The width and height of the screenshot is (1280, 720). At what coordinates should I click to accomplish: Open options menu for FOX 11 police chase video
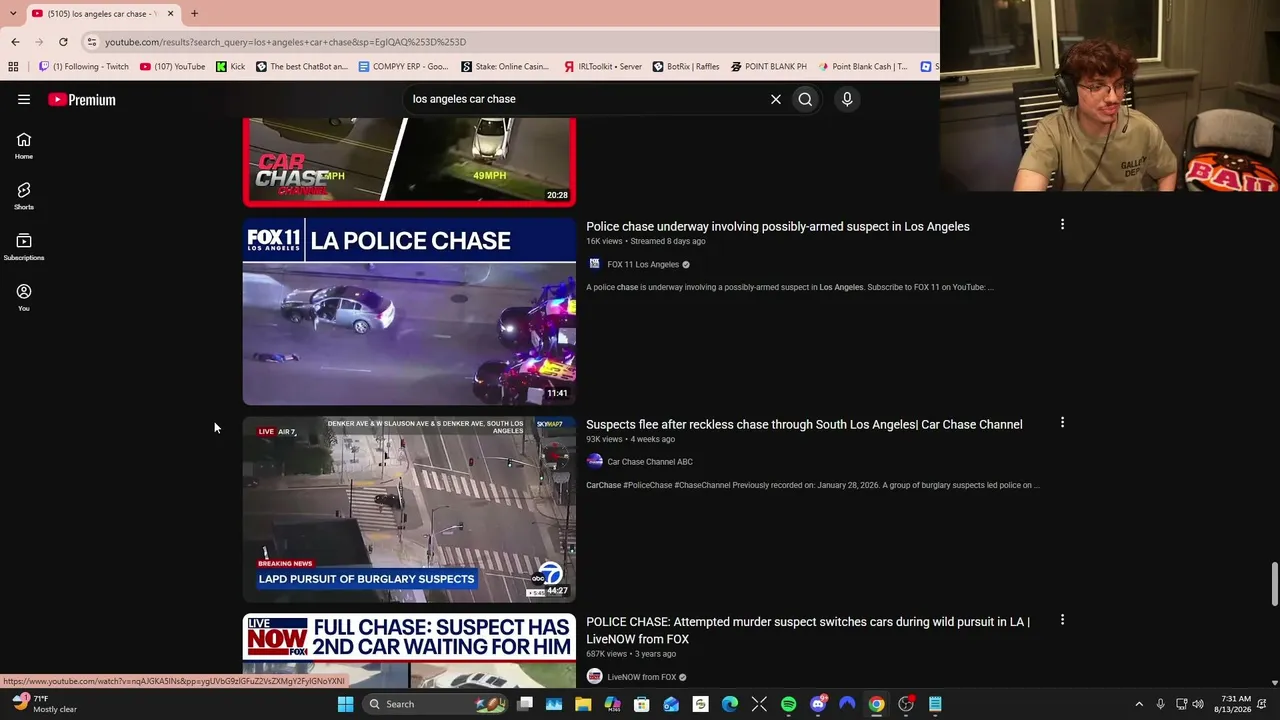[x=1062, y=225]
